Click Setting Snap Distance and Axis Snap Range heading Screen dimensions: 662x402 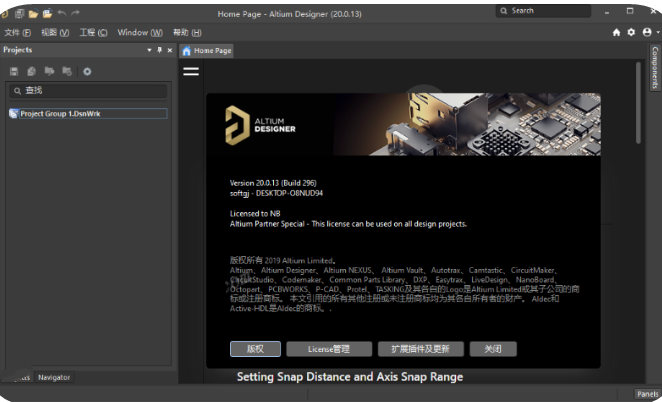(x=350, y=377)
